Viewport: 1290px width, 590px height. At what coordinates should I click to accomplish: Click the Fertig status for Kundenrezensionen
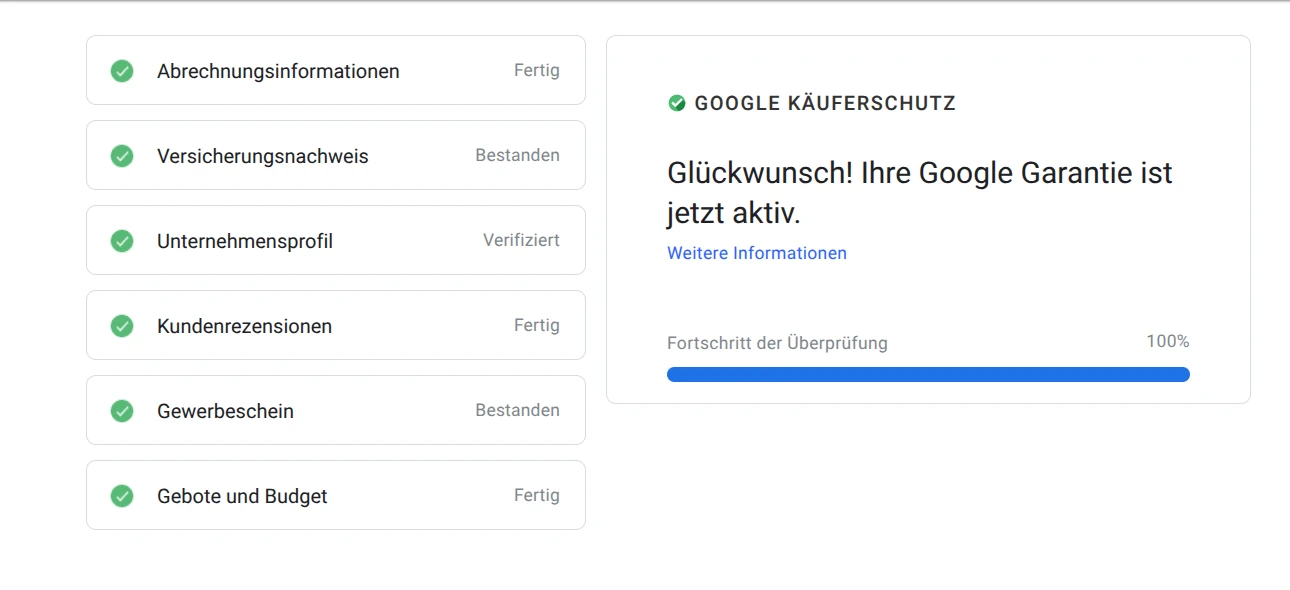(x=537, y=326)
